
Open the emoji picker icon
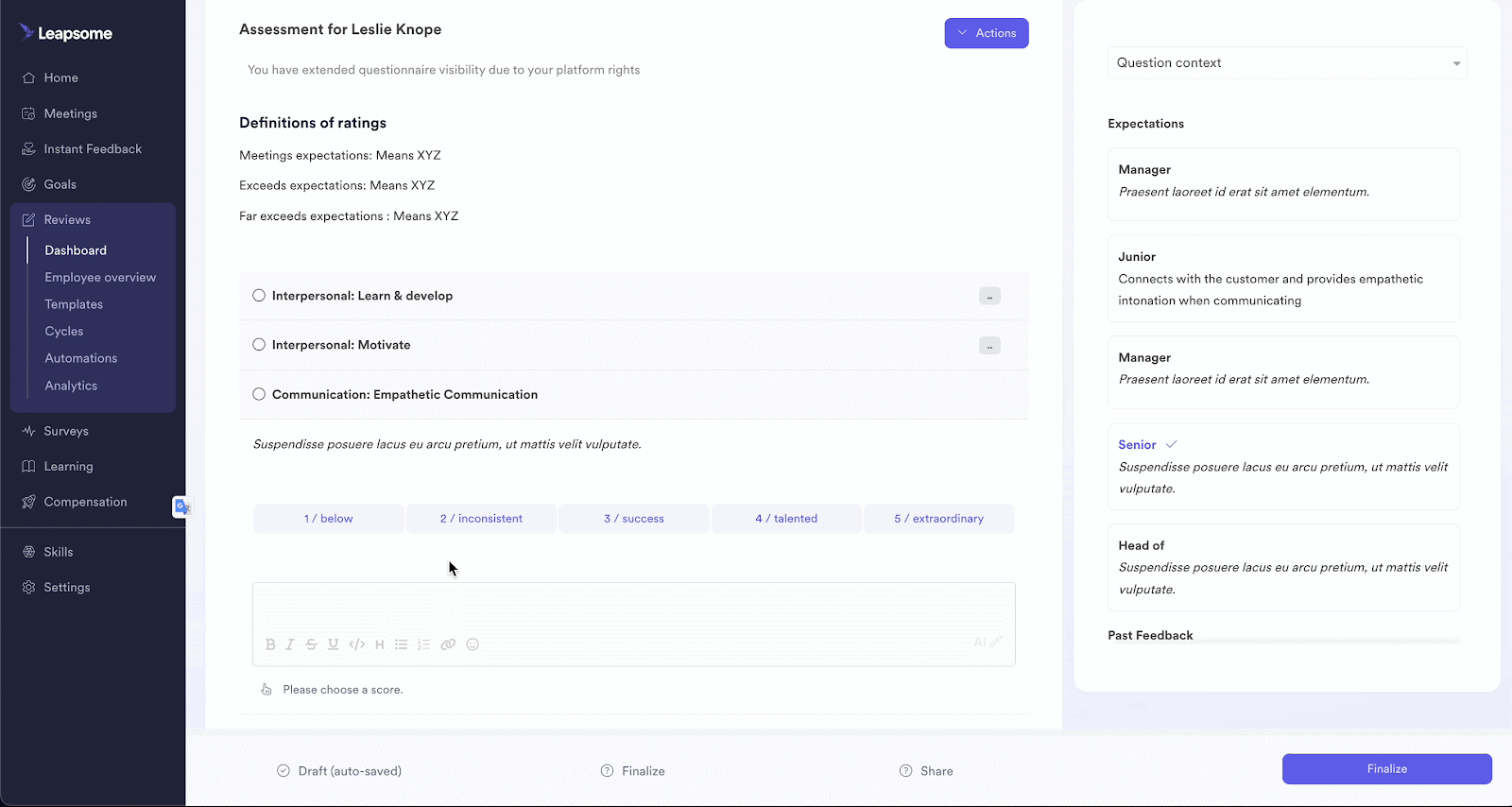472,644
